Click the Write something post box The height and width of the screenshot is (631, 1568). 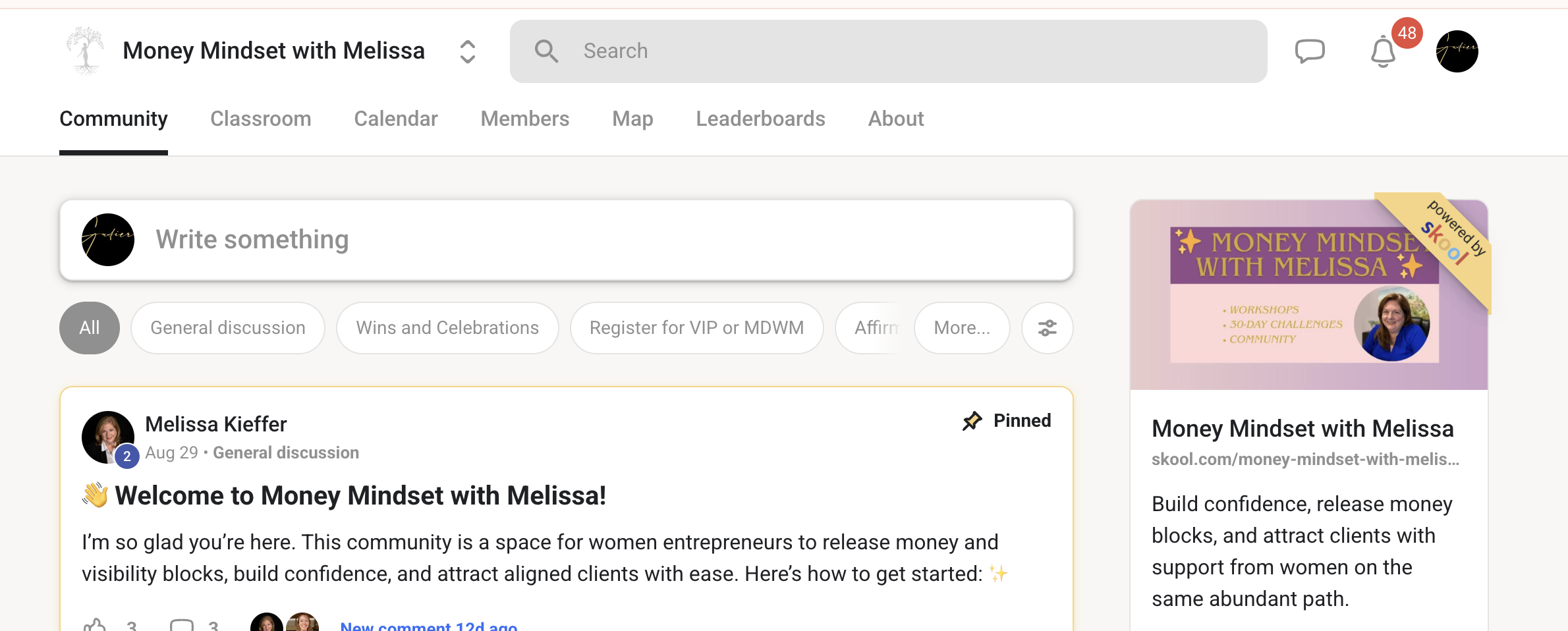tap(567, 240)
